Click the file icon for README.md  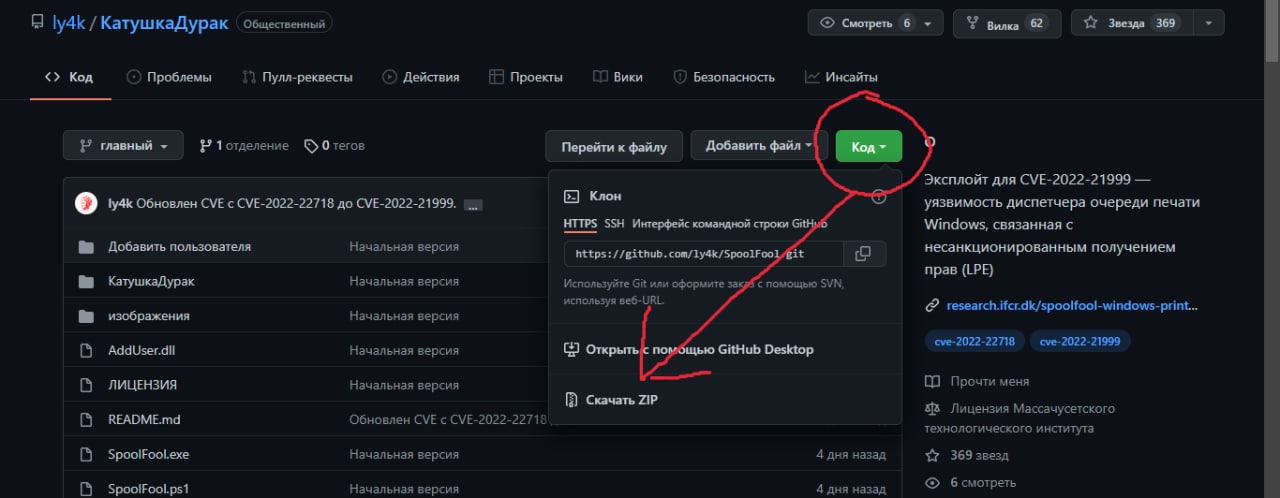[86, 420]
